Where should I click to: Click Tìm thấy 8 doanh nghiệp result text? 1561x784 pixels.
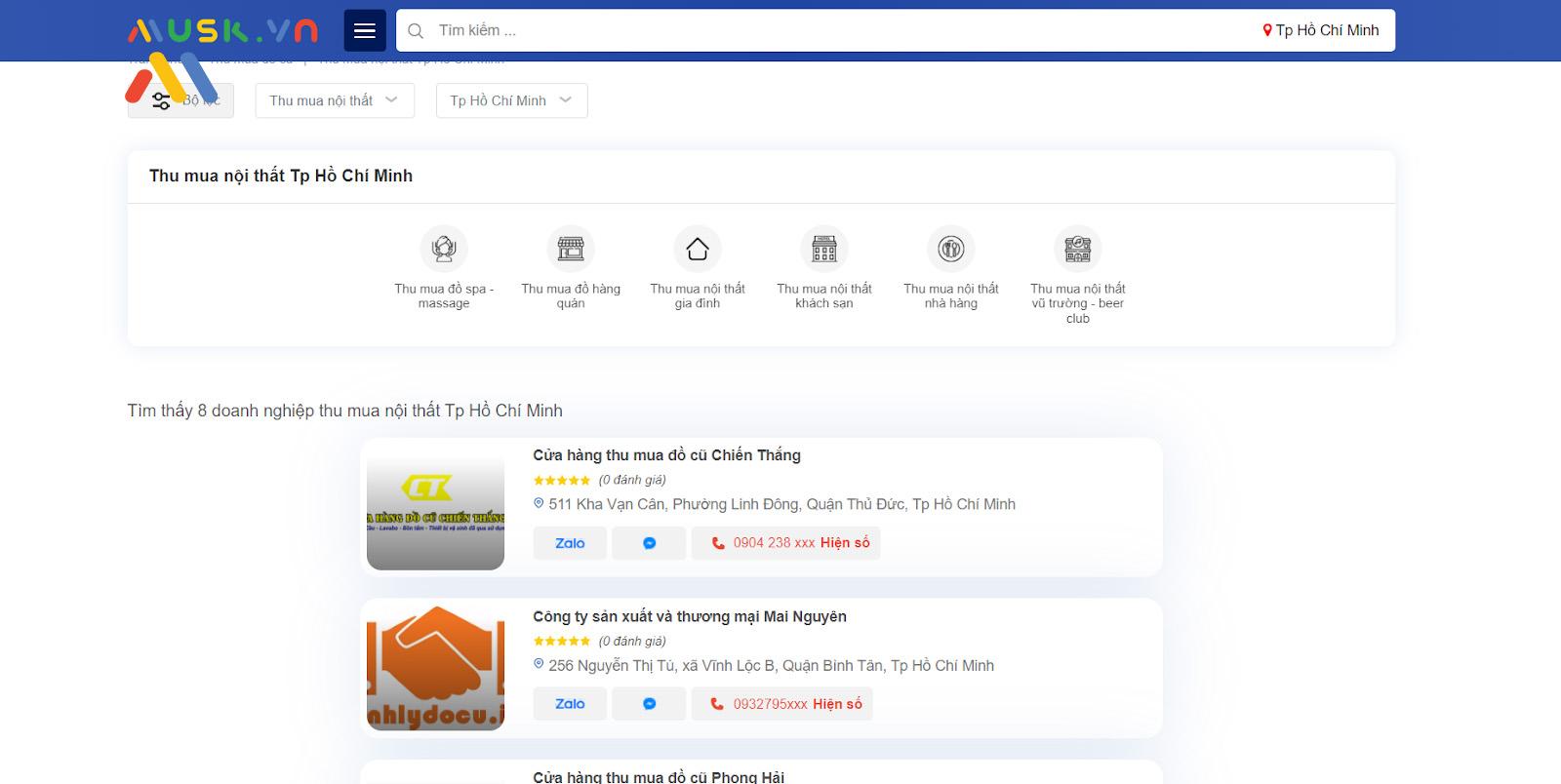[345, 411]
